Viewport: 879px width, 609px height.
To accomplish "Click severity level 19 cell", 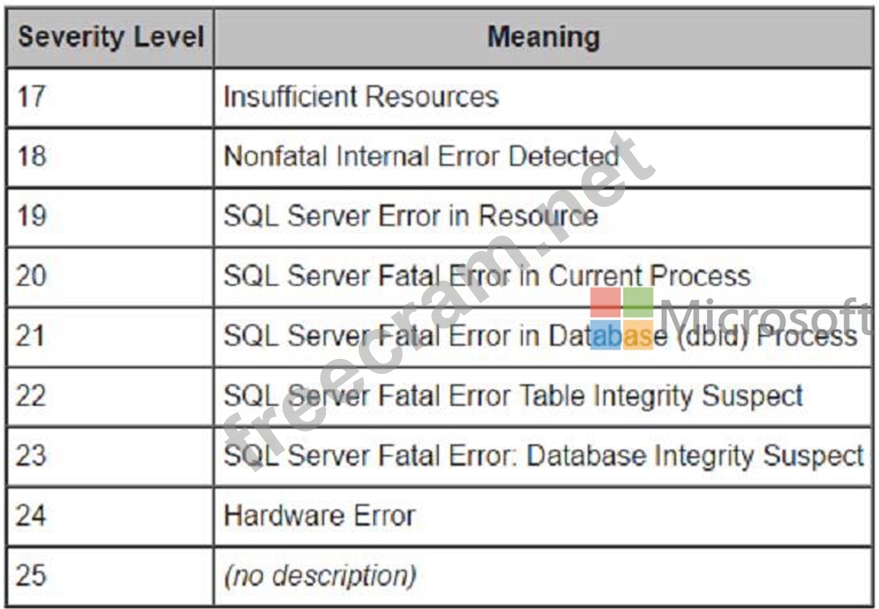I will tap(110, 217).
